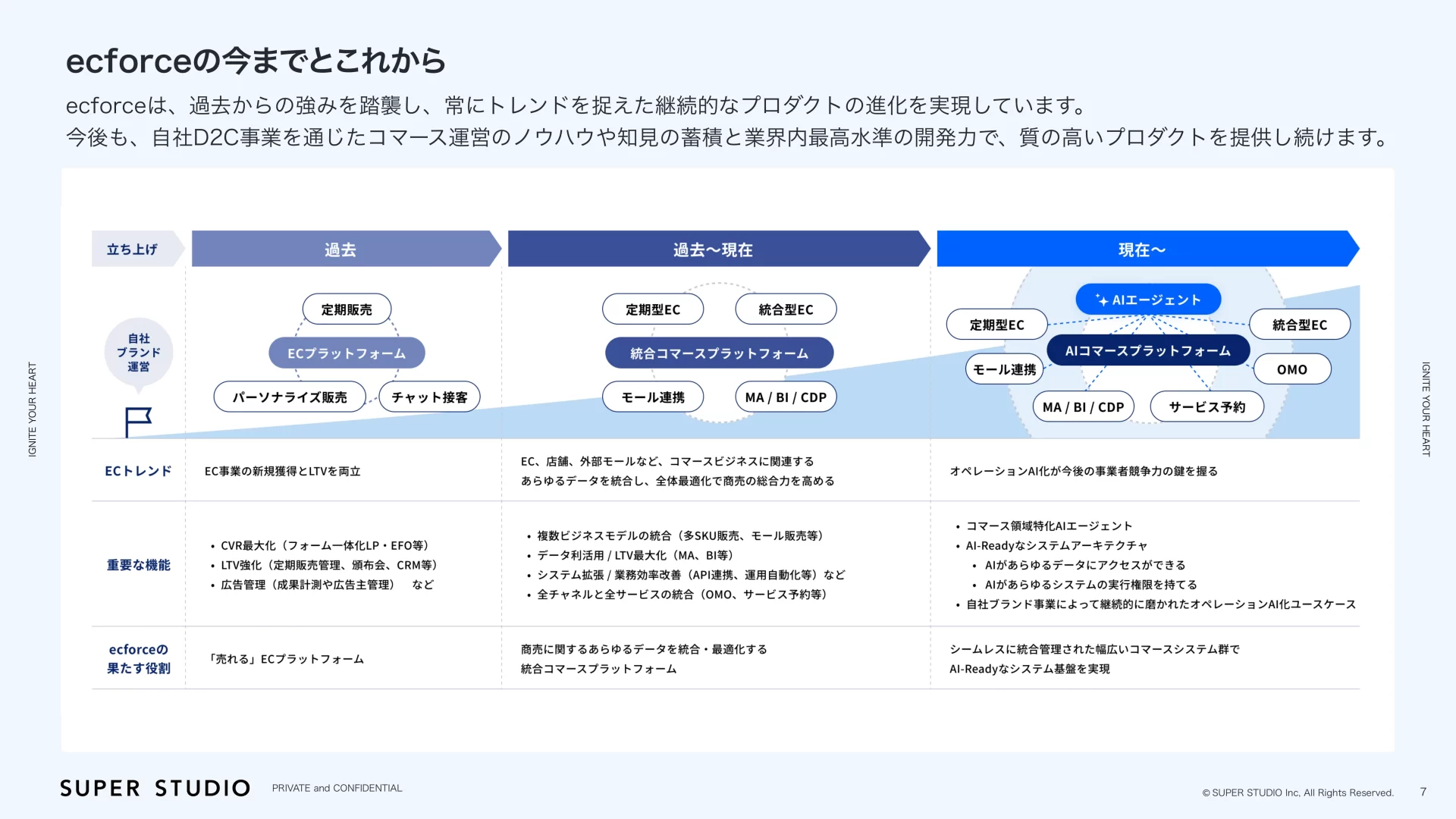Viewport: 1456px width, 819px height.
Task: Expand the 現在〜 arrow banner
Action: pyautogui.click(x=1141, y=249)
